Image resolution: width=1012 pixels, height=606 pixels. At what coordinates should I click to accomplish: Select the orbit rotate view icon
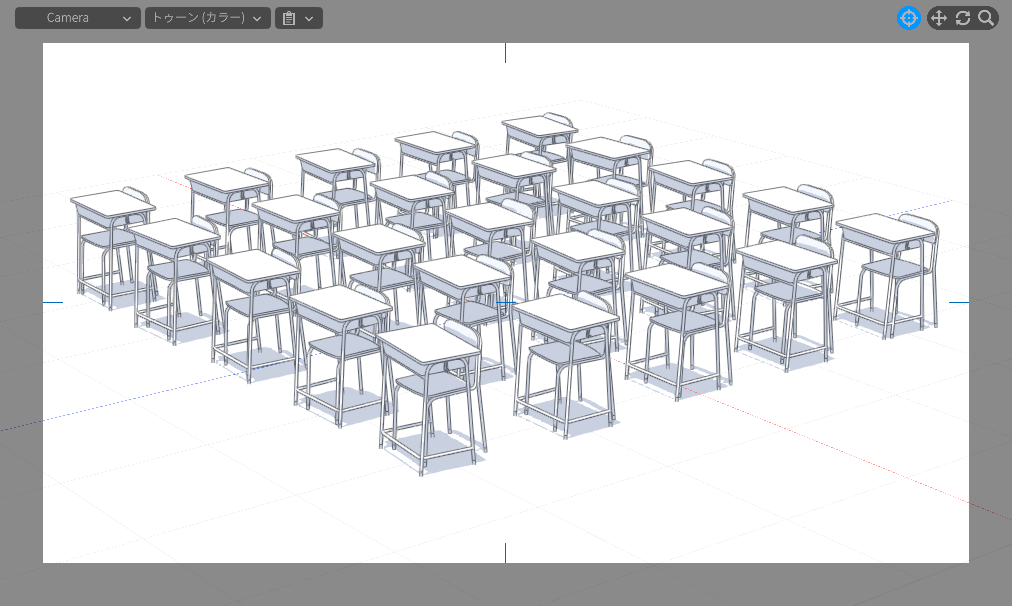pos(963,18)
